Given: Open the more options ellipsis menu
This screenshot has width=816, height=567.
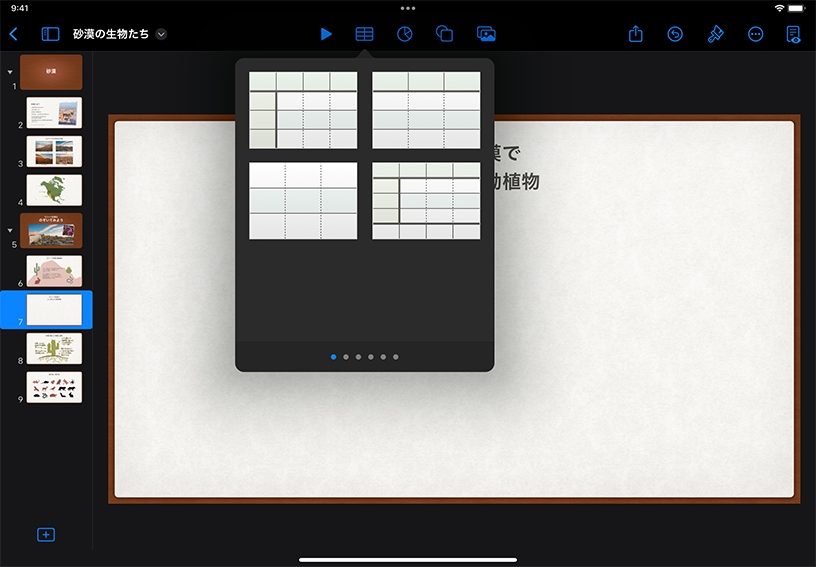Looking at the screenshot, I should pyautogui.click(x=756, y=34).
